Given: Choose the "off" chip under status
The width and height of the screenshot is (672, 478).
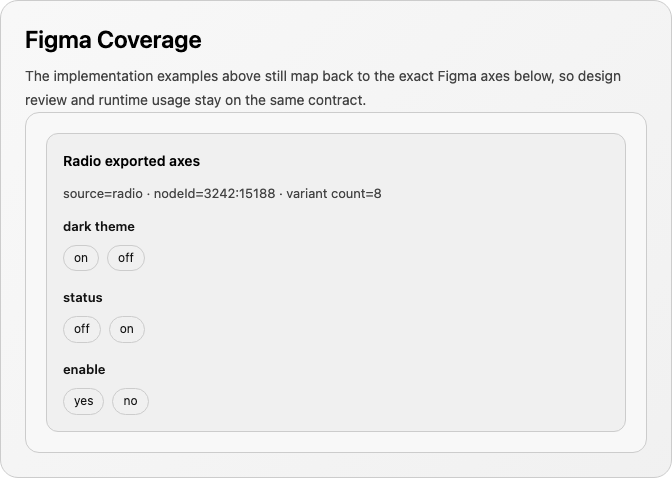Looking at the screenshot, I should pyautogui.click(x=82, y=329).
